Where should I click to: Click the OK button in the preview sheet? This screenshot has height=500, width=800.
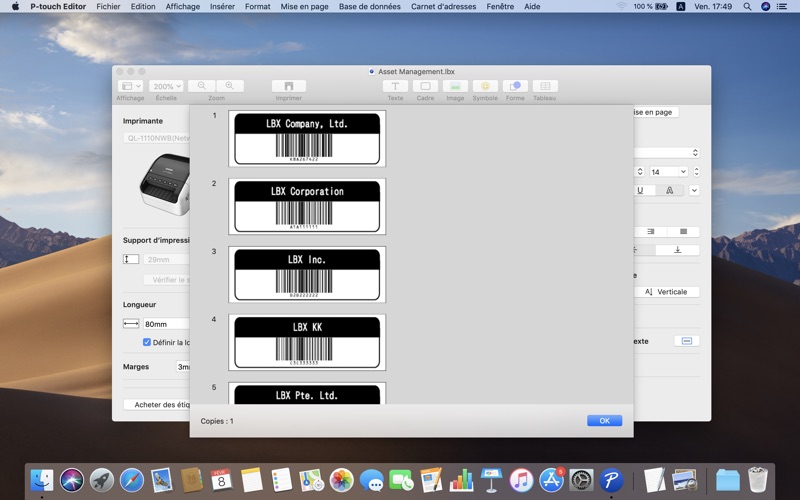tap(605, 420)
